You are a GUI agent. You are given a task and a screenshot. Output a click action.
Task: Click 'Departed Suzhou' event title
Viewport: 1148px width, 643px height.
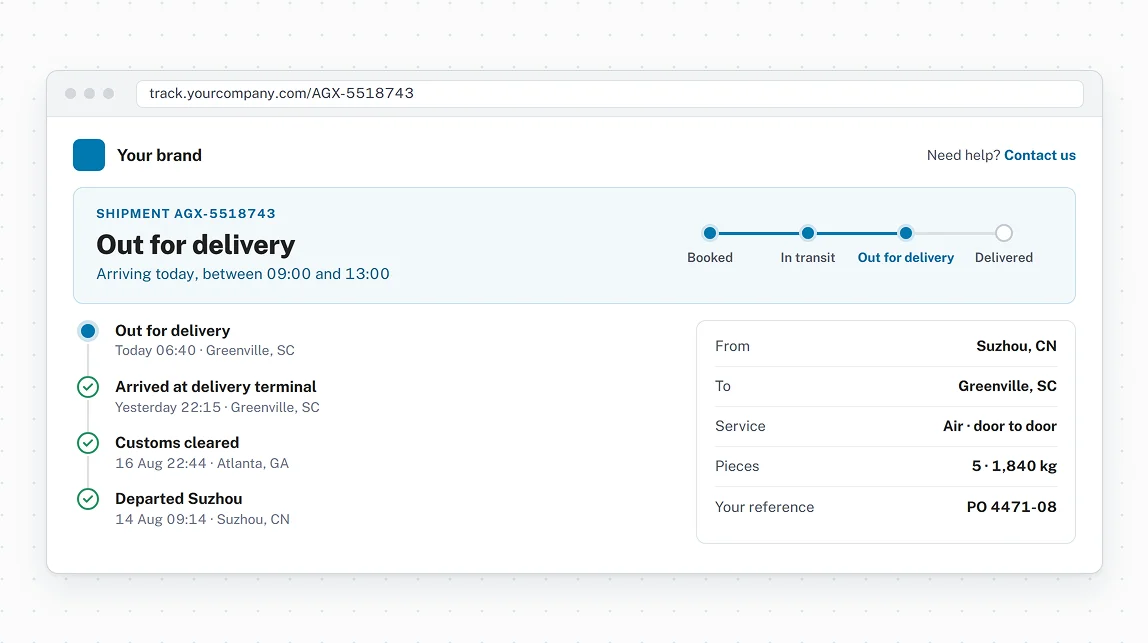click(x=179, y=499)
